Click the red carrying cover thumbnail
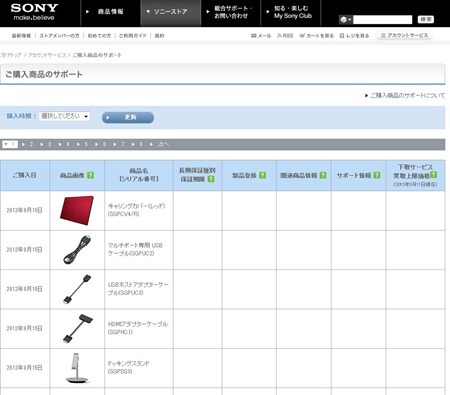The width and height of the screenshot is (450, 395). coord(77,210)
